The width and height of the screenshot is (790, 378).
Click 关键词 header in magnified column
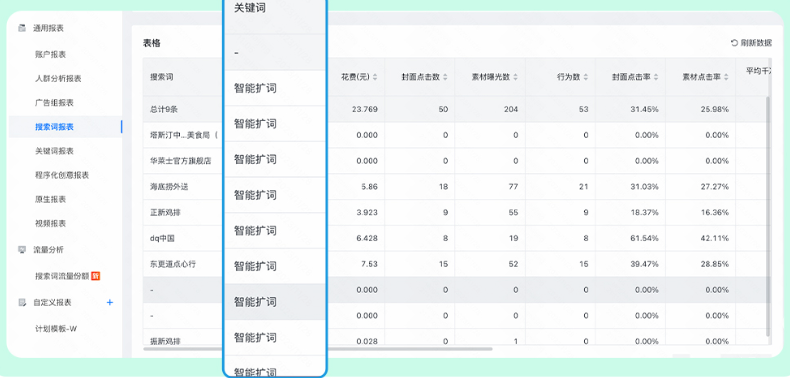point(250,8)
